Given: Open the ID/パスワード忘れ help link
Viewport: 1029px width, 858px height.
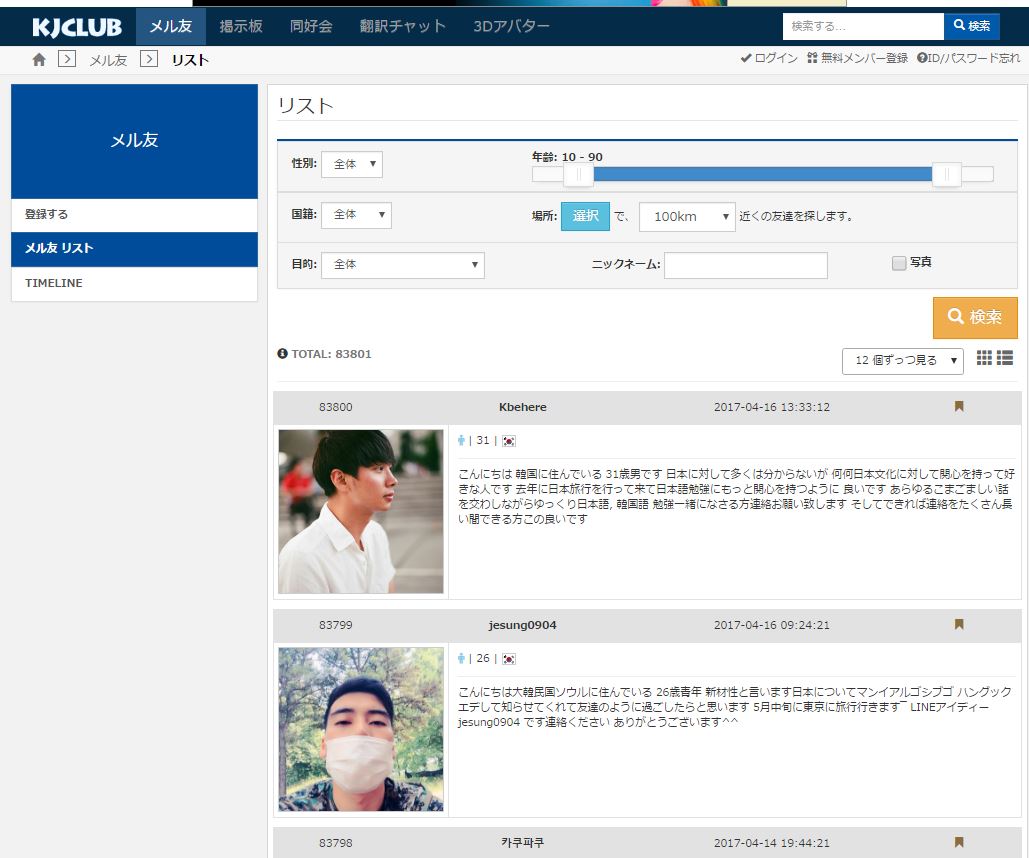Looking at the screenshot, I should (973, 59).
